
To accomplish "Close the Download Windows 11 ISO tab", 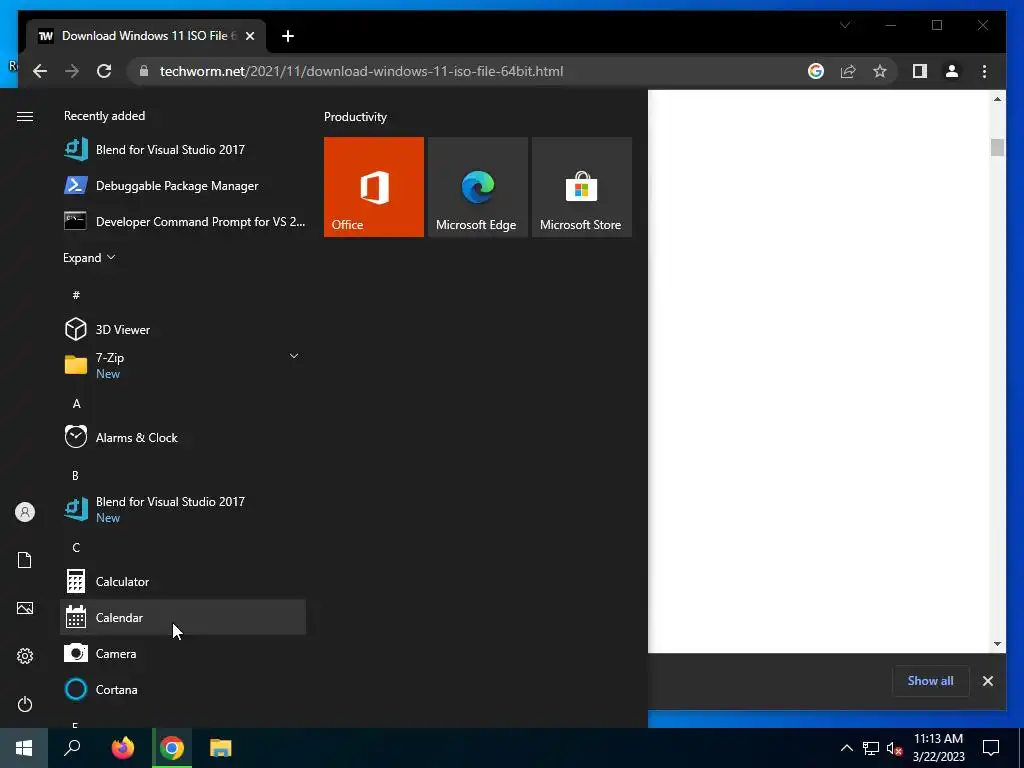I will [249, 36].
